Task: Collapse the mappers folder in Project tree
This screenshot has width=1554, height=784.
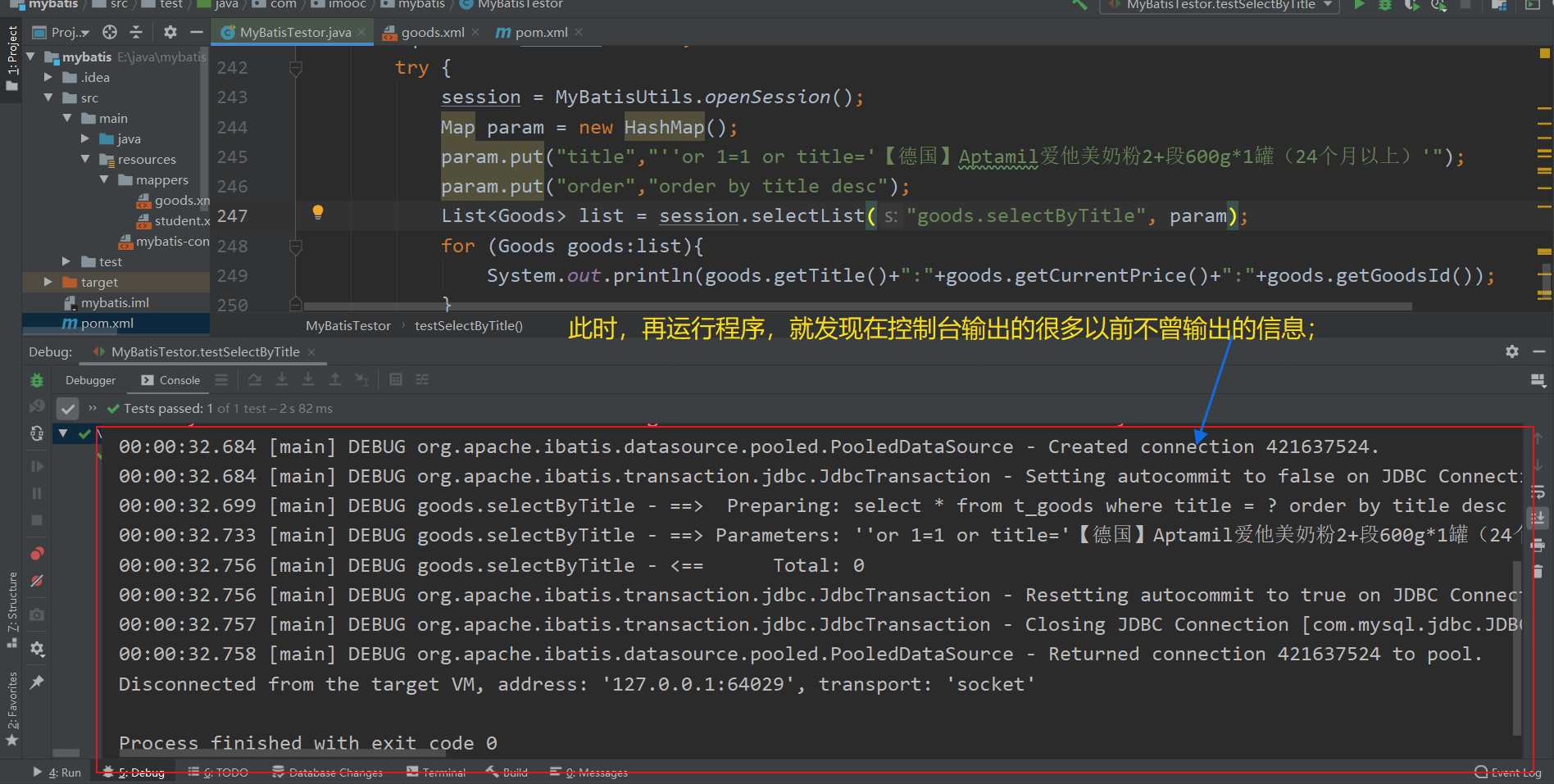Action: tap(104, 179)
